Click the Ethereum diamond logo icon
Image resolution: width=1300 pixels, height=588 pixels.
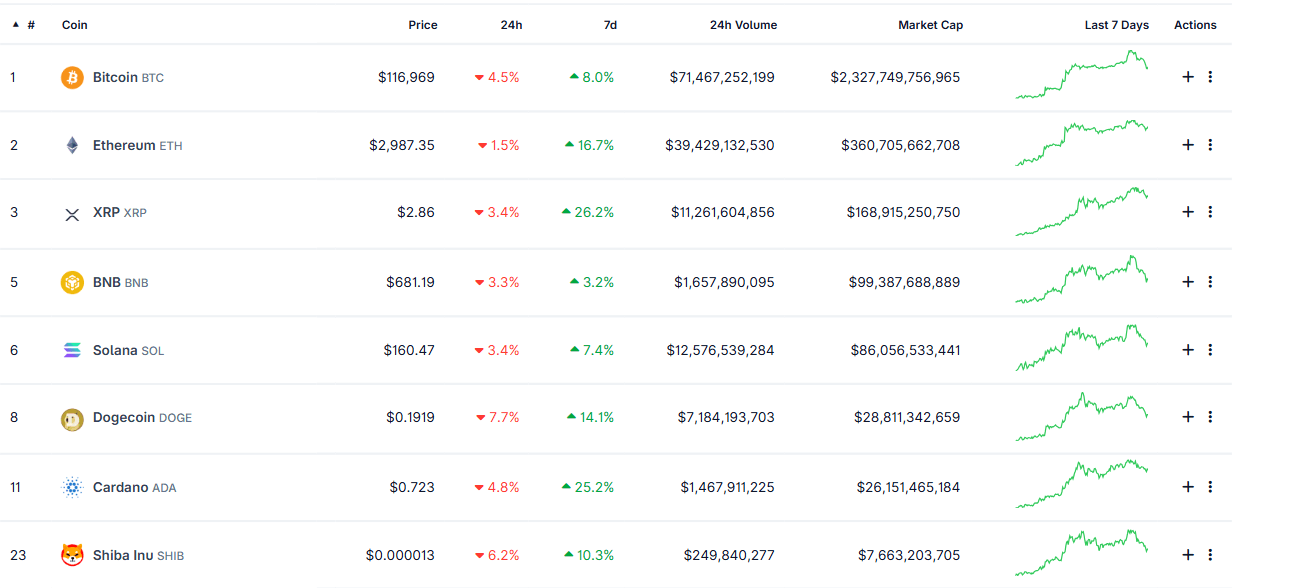(x=72, y=145)
